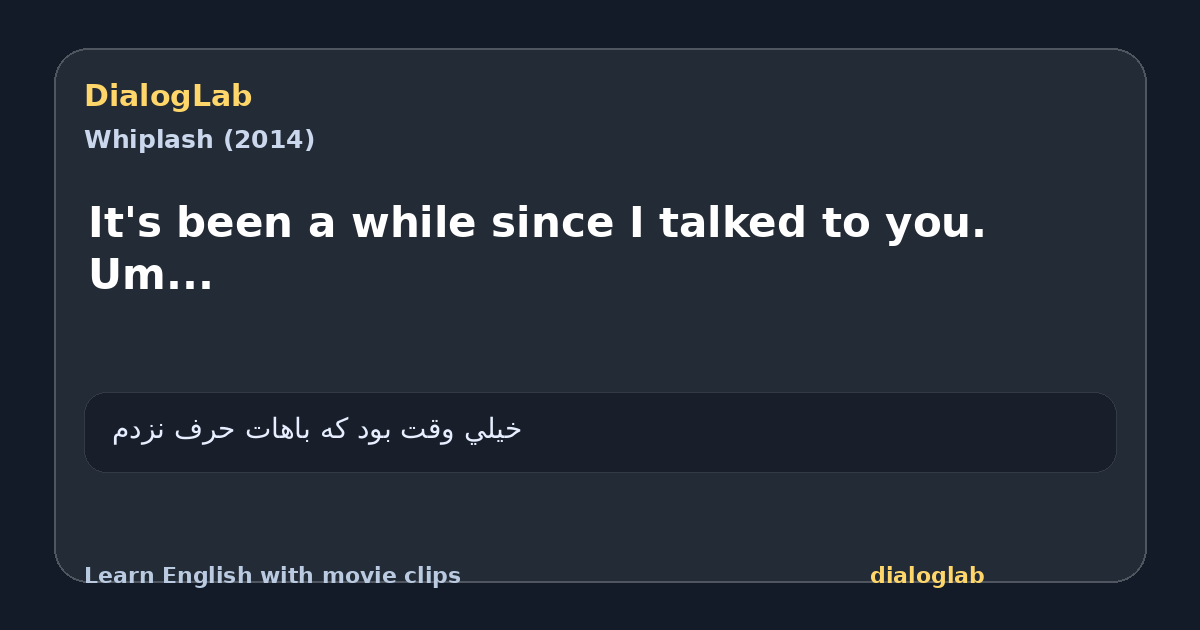Click the "Learn English with movie clips" tagline
Image resolution: width=1200 pixels, height=630 pixels.
tap(272, 576)
